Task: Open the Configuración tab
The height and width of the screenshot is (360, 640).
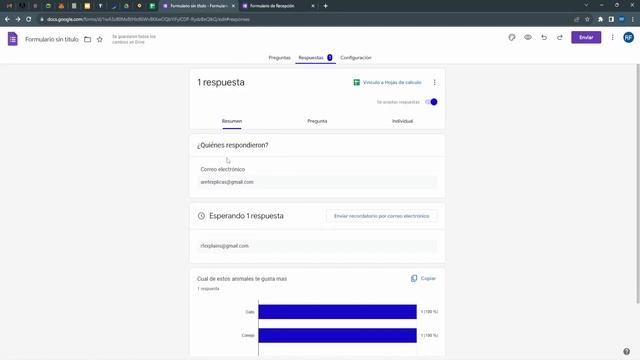Action: click(x=356, y=58)
